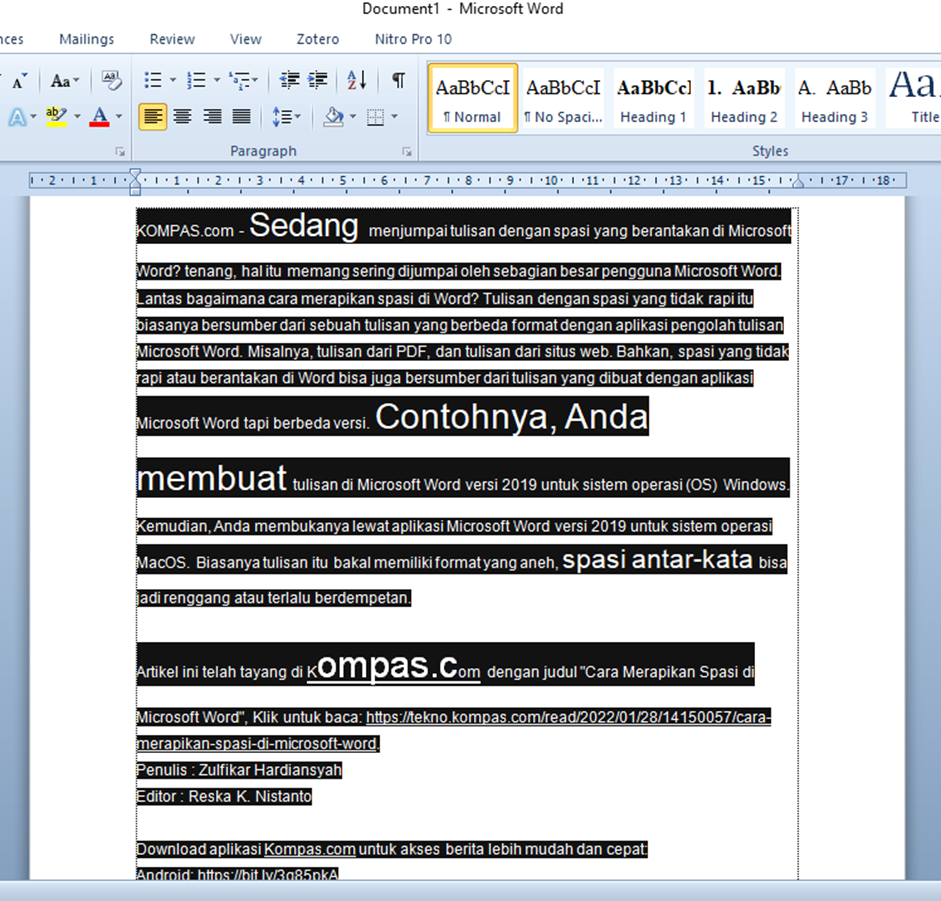
Task: Apply Shading paint bucket
Action: click(333, 116)
